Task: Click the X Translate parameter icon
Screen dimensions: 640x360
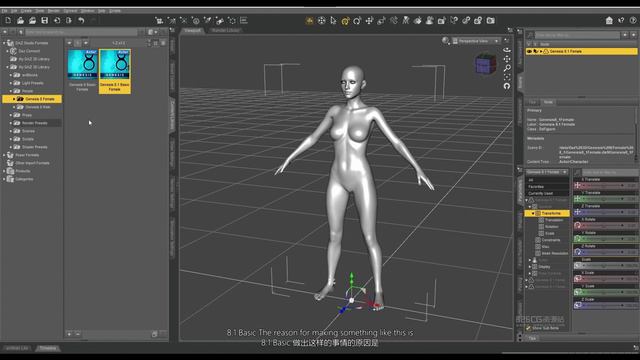Action: (578, 186)
